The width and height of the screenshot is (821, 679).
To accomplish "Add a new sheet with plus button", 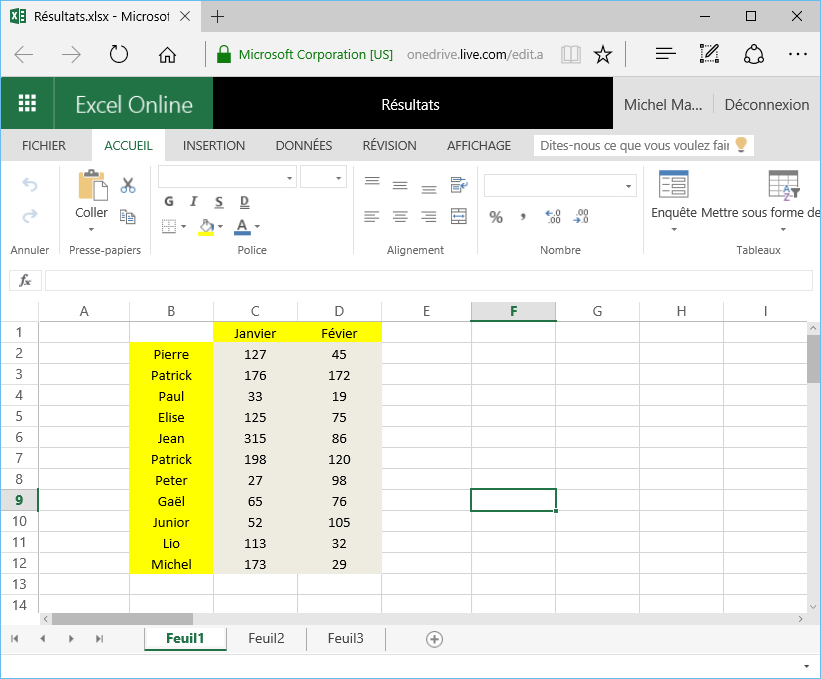I will 434,639.
